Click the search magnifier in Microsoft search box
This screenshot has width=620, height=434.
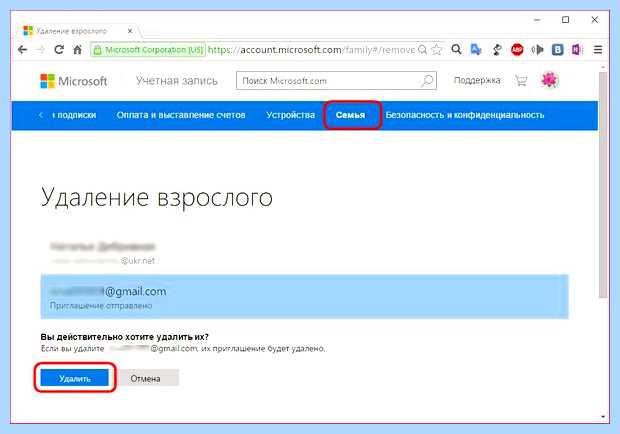coord(427,81)
